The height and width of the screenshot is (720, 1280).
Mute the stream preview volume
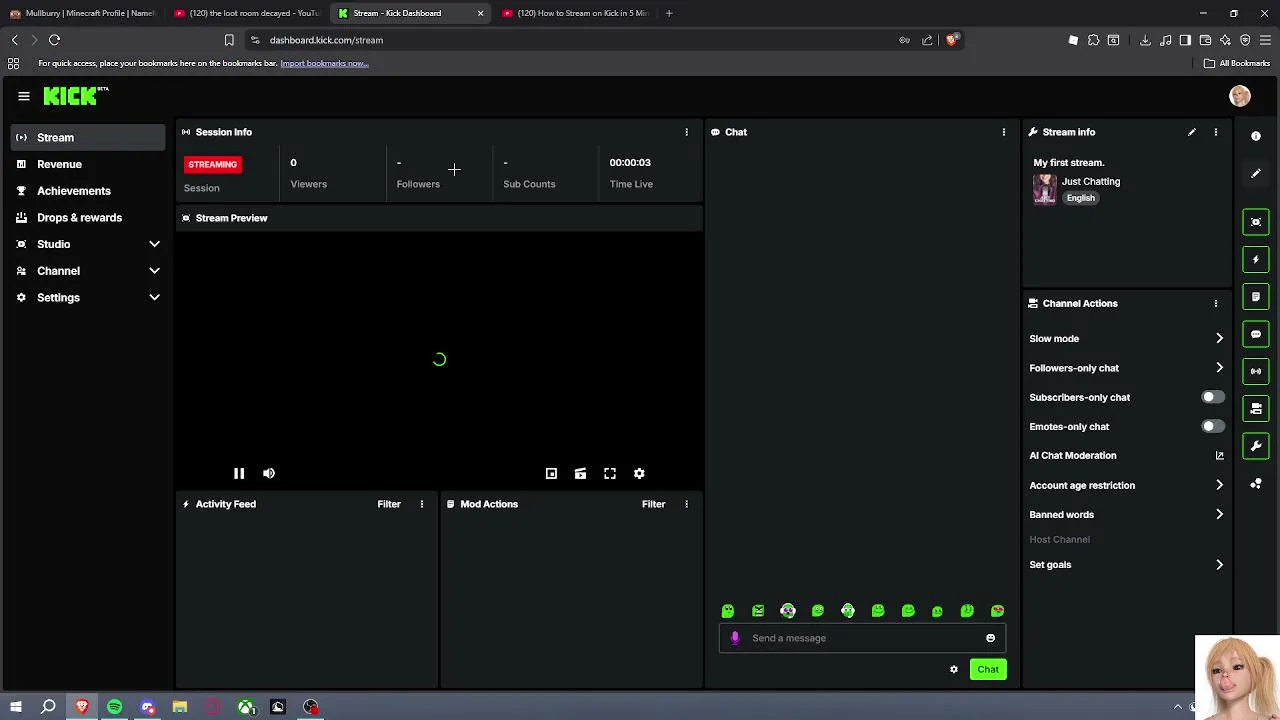coord(269,473)
